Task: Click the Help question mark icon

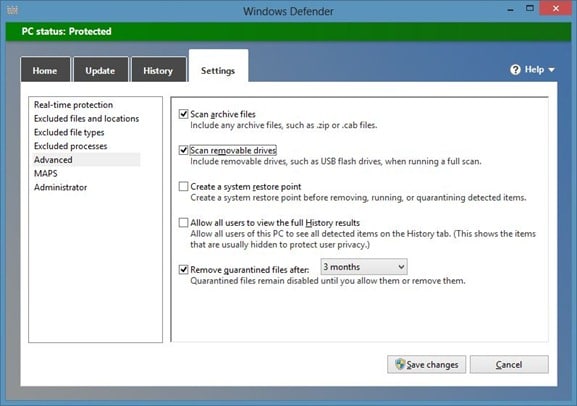Action: (x=515, y=70)
